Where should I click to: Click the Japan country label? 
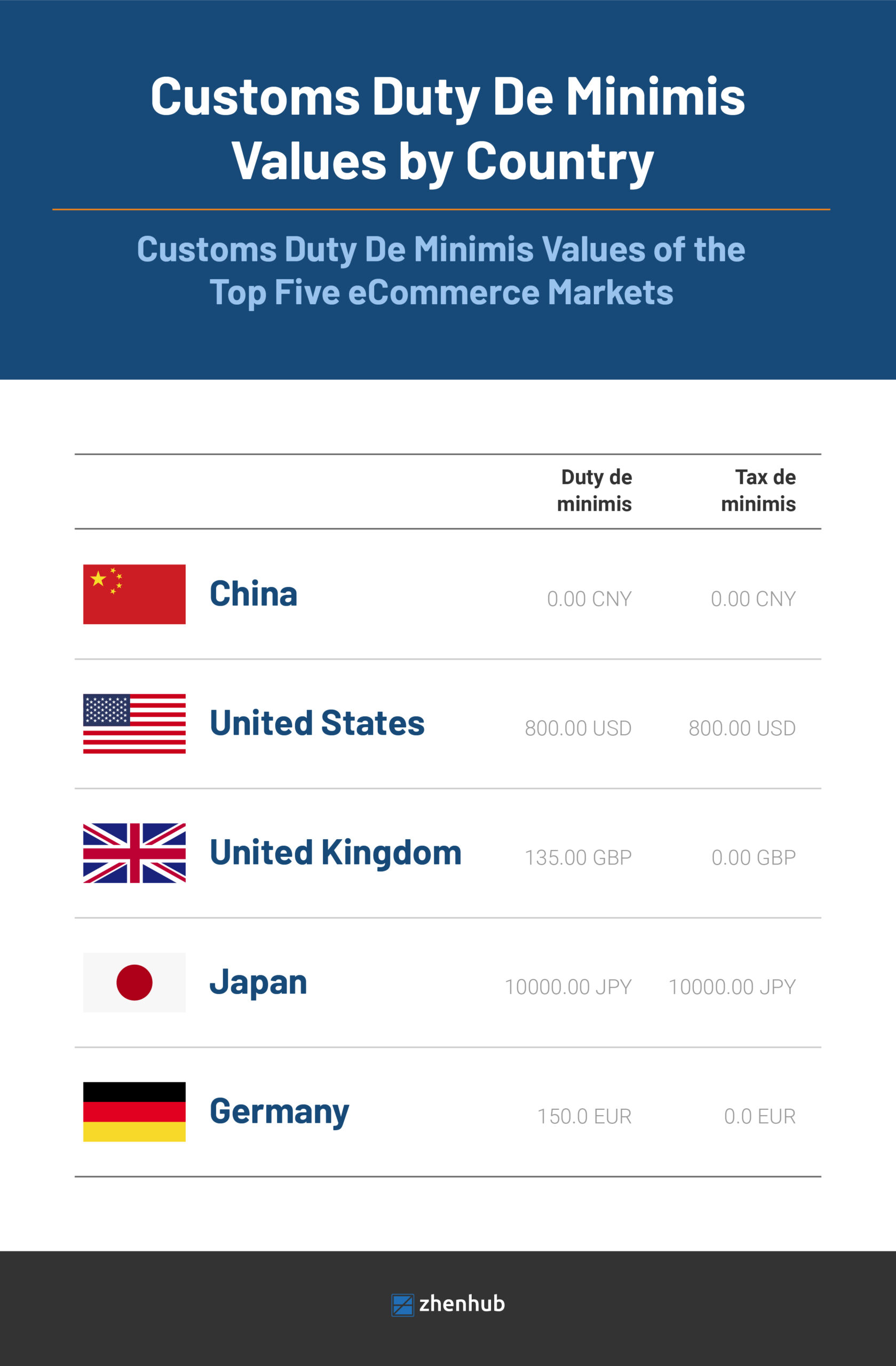click(x=258, y=982)
